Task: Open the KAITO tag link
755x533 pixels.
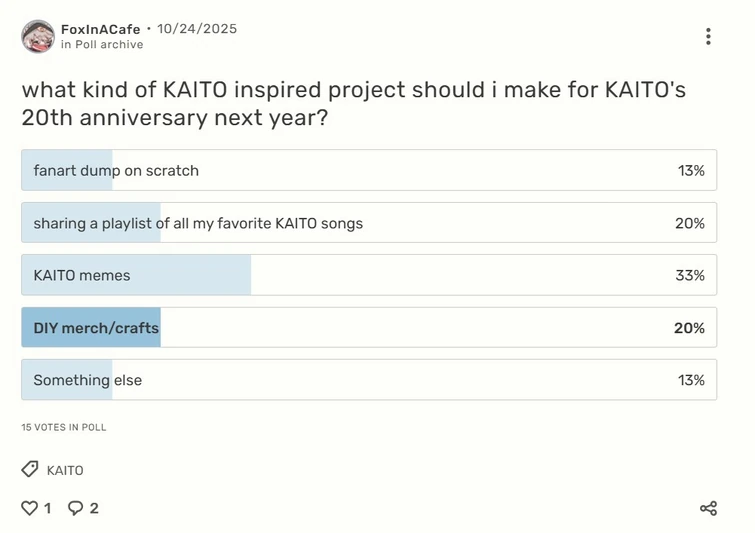Action: pos(65,470)
